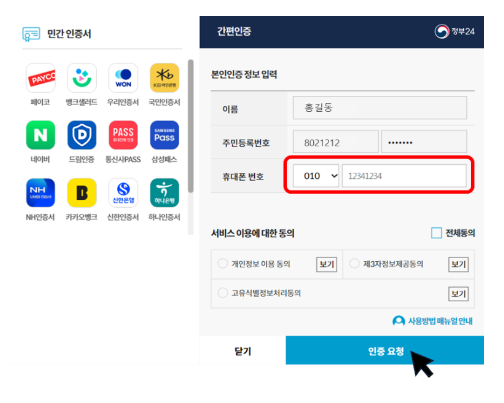Viewport: 504px width, 403px height.
Task: Choose the Bank Salad (뱅크샐러드) icon
Action: tap(82, 78)
